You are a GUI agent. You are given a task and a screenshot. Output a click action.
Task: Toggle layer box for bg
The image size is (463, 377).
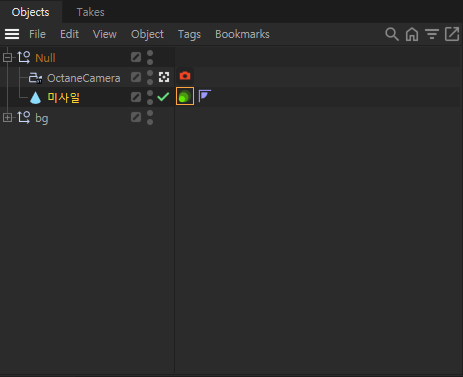pos(136,117)
